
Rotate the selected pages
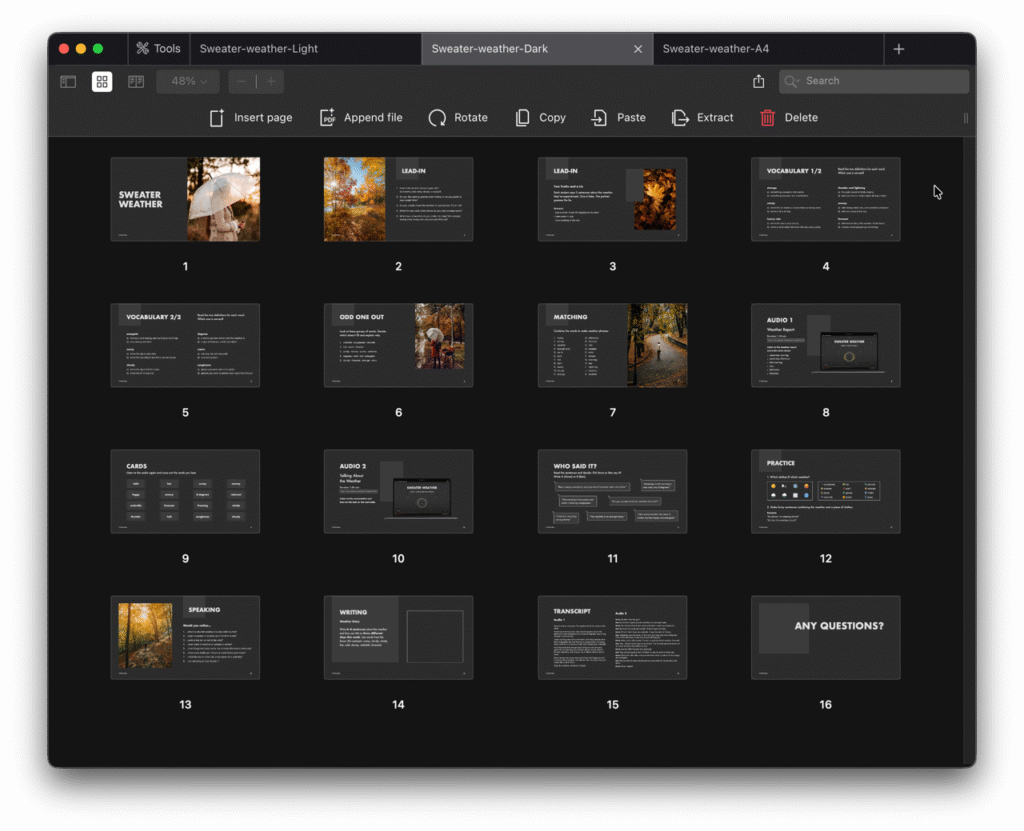437,118
